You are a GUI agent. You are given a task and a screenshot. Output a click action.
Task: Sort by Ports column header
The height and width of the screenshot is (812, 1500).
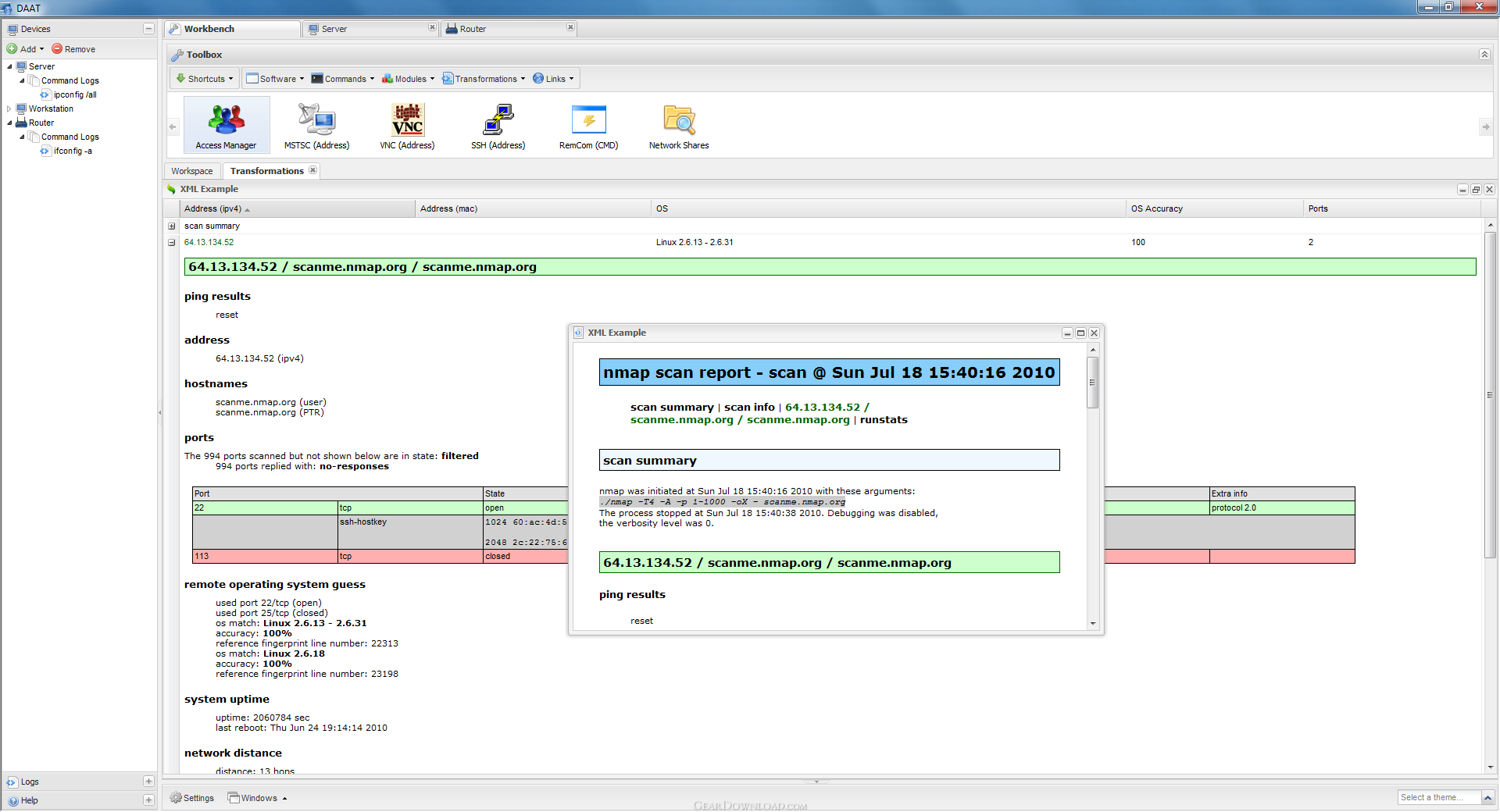1393,208
